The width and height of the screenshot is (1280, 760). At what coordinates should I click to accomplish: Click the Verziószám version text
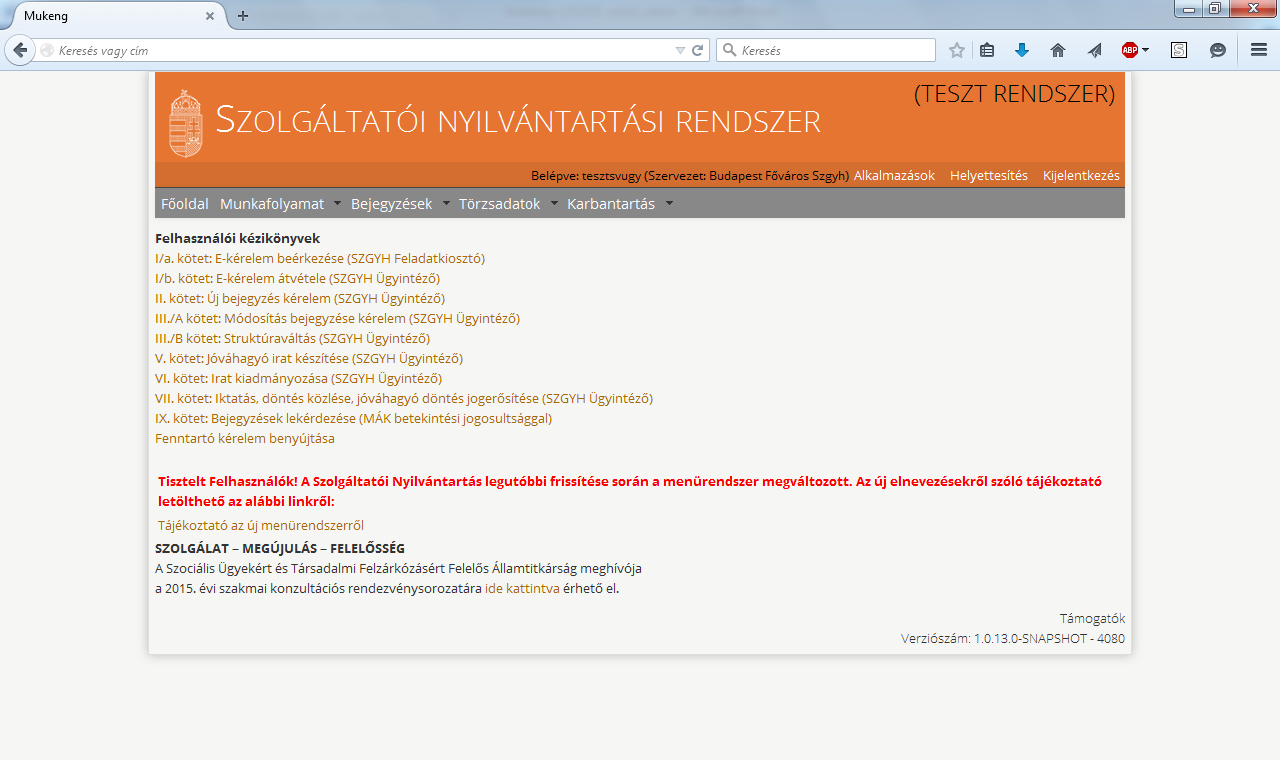click(1013, 639)
